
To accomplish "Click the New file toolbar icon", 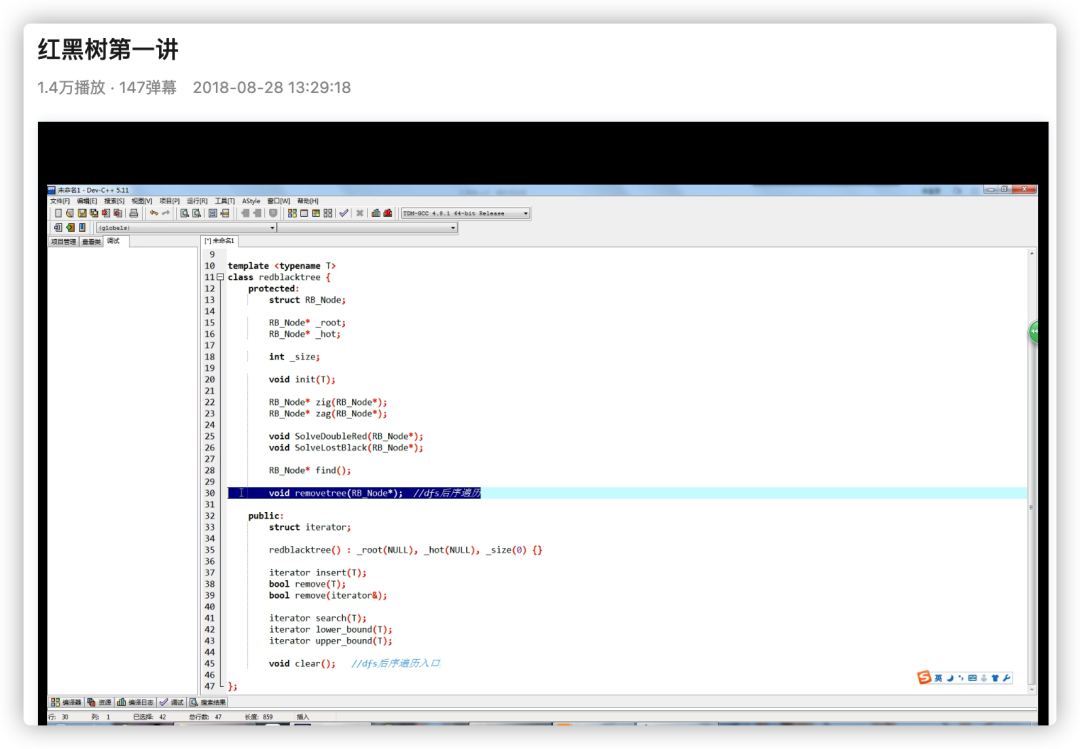I will (59, 214).
